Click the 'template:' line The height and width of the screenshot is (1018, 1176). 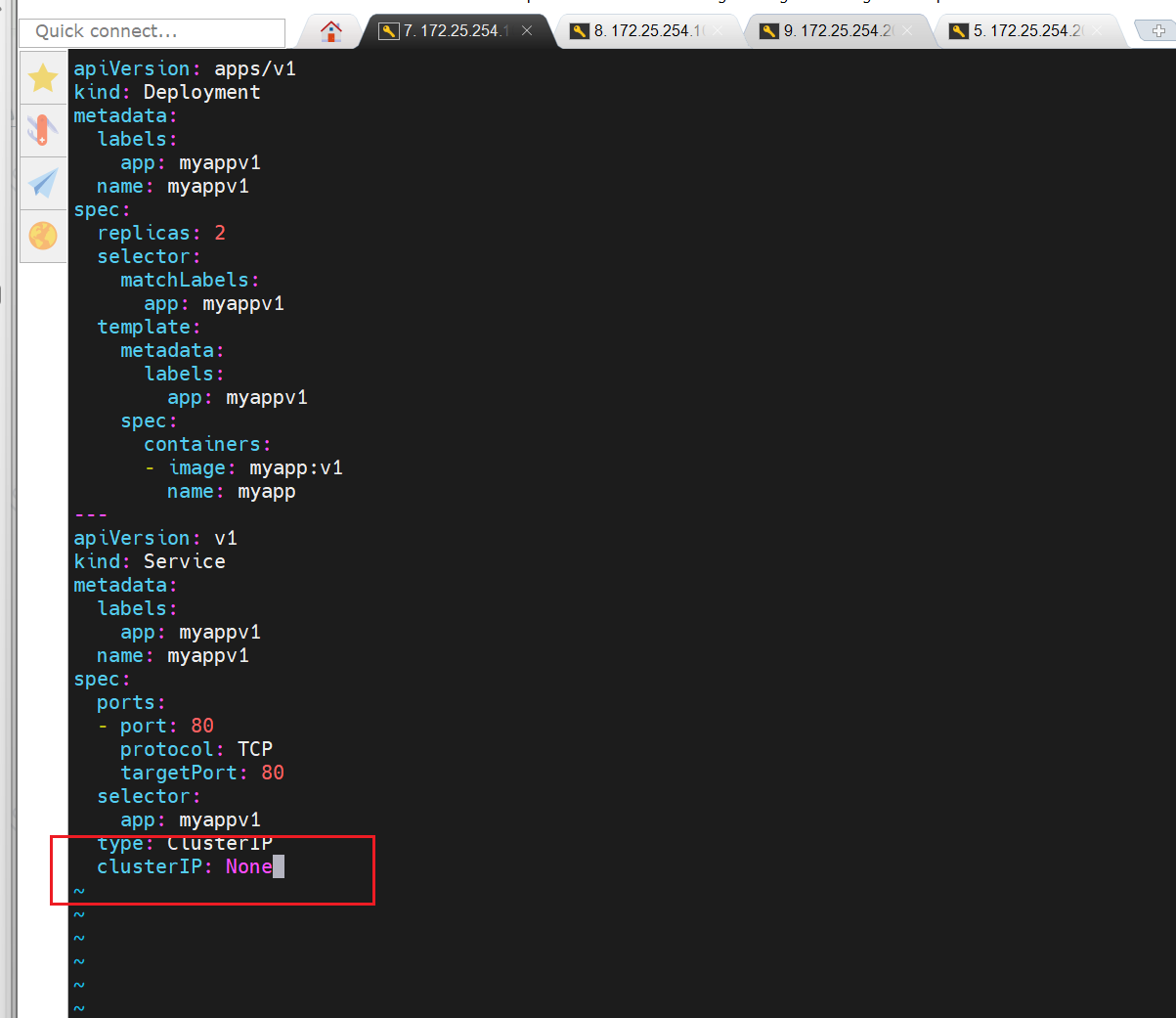pyautogui.click(x=150, y=327)
